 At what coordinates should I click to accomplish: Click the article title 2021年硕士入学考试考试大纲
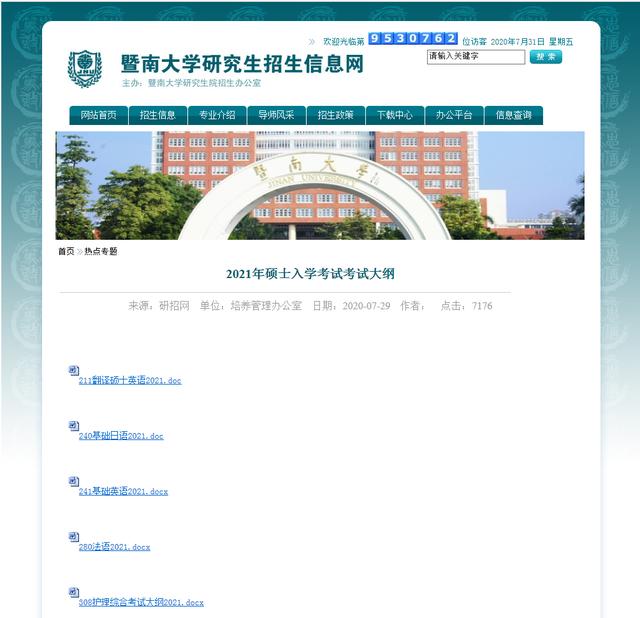(310, 274)
